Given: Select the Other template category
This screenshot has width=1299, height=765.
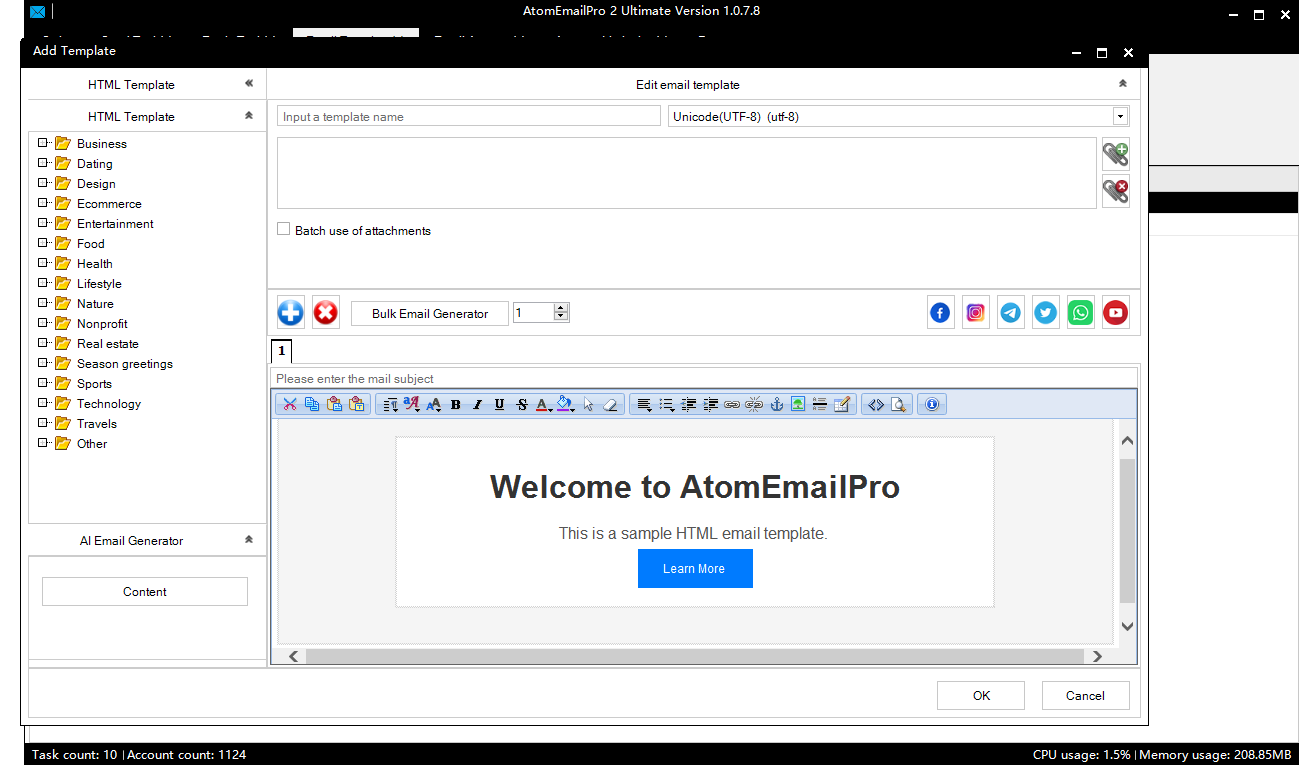Looking at the screenshot, I should 92,443.
